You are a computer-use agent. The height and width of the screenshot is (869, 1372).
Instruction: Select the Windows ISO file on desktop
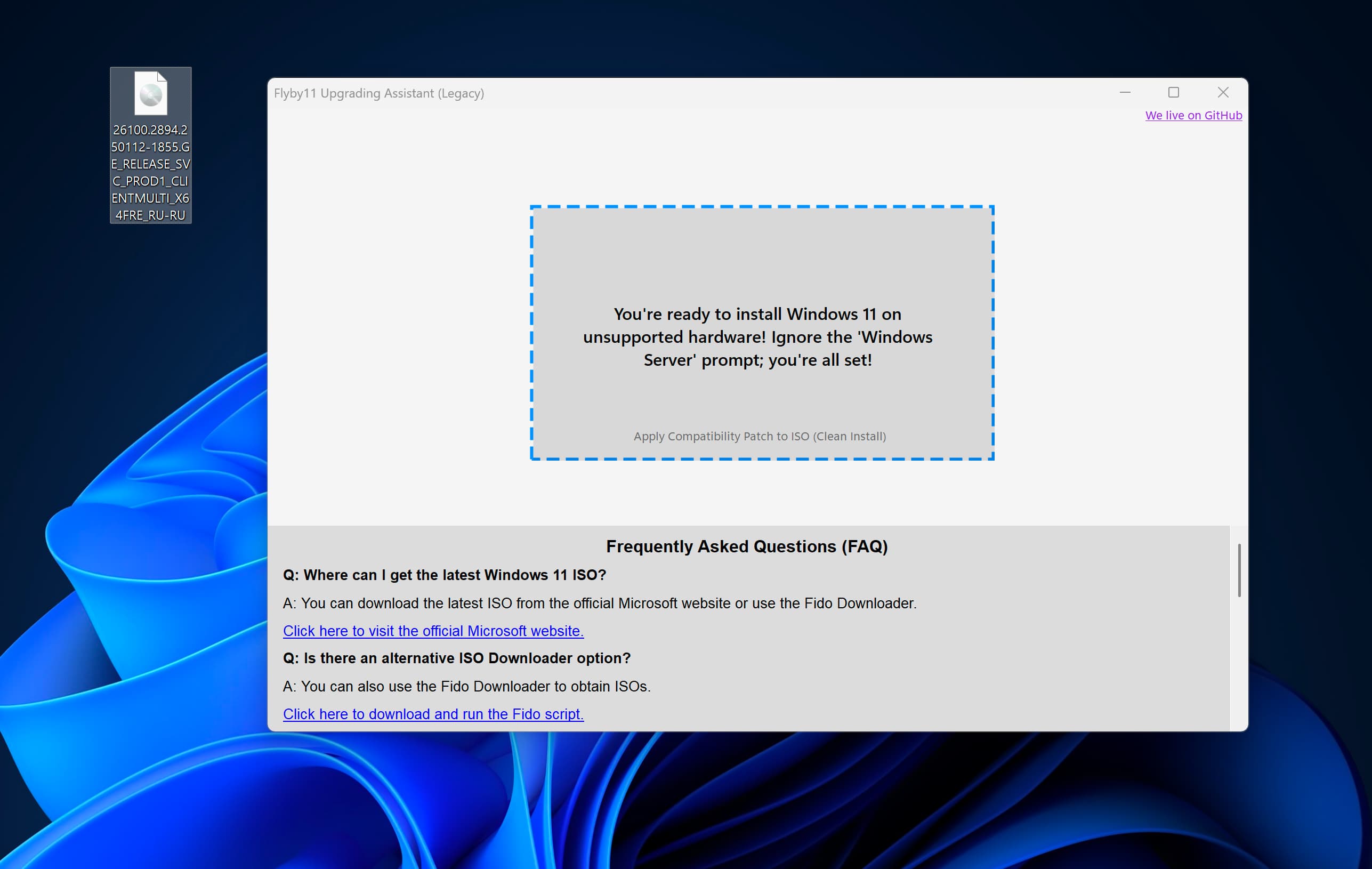click(x=150, y=146)
